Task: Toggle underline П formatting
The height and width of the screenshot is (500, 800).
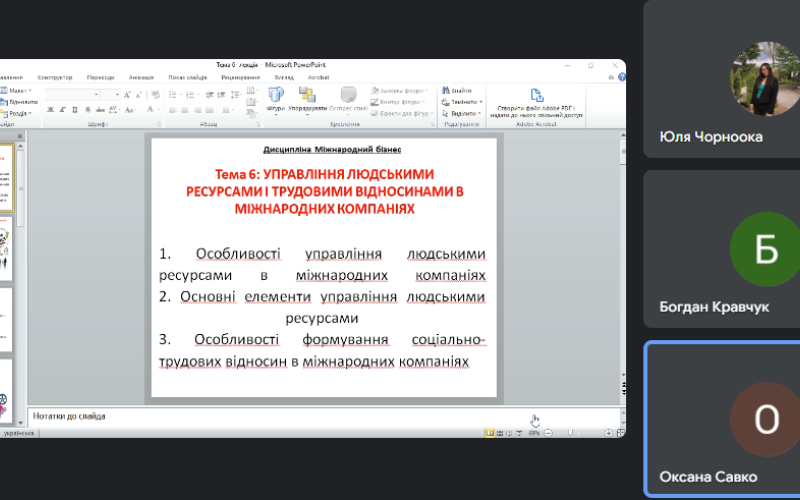Action: (x=75, y=110)
